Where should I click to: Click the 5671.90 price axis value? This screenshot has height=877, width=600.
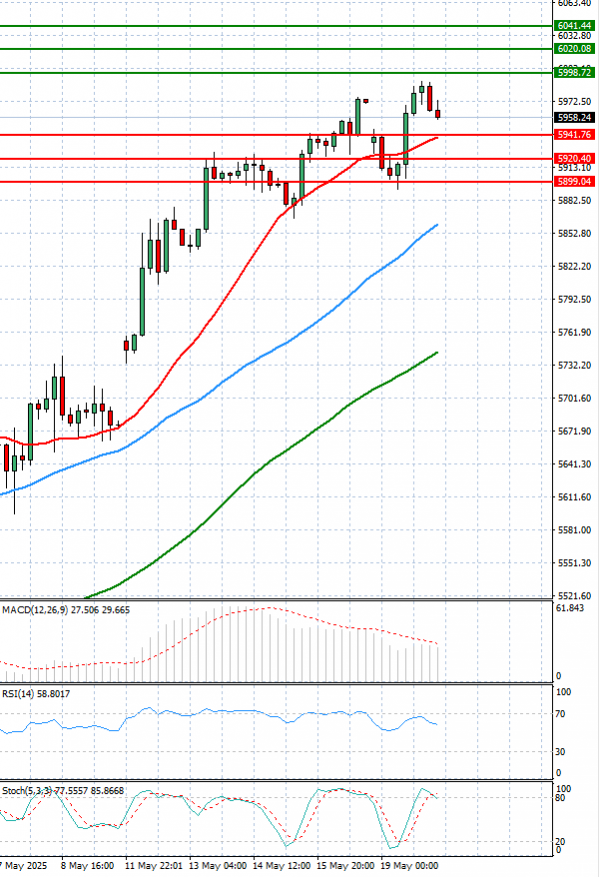574,431
